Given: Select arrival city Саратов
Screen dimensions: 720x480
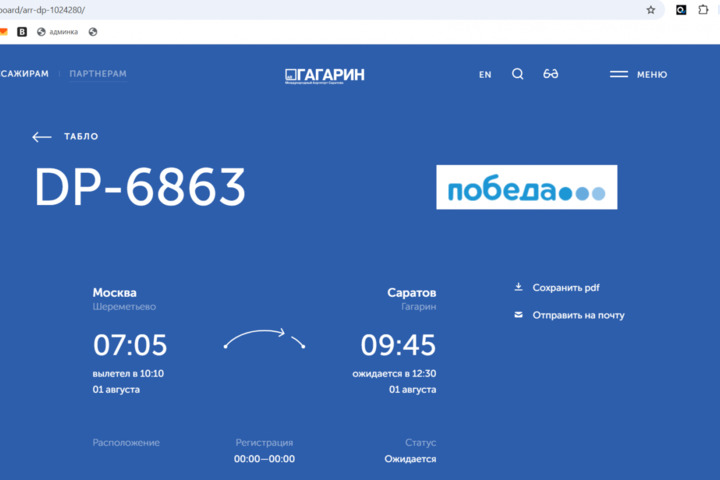Looking at the screenshot, I should [x=411, y=293].
